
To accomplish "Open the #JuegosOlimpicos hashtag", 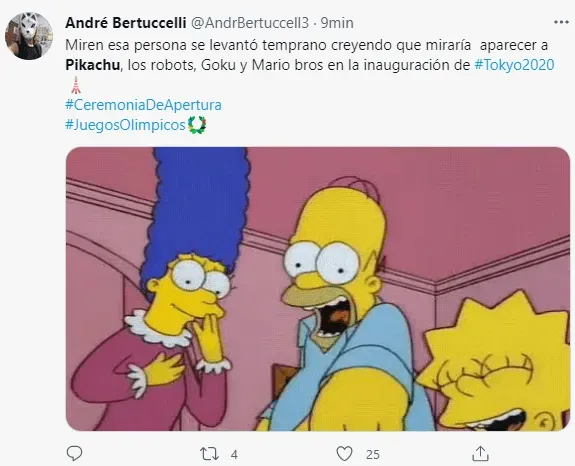I will [125, 125].
